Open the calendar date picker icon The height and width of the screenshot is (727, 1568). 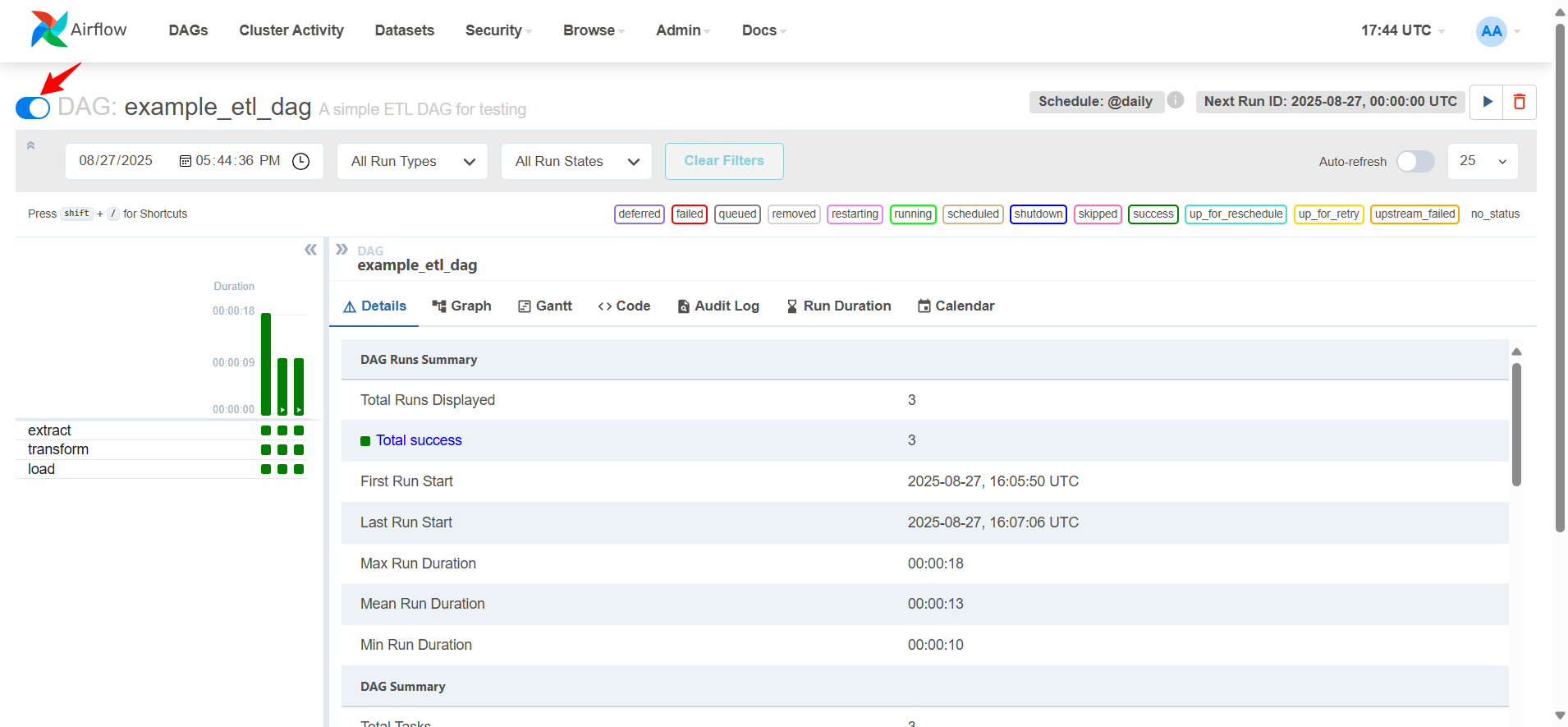(x=185, y=161)
